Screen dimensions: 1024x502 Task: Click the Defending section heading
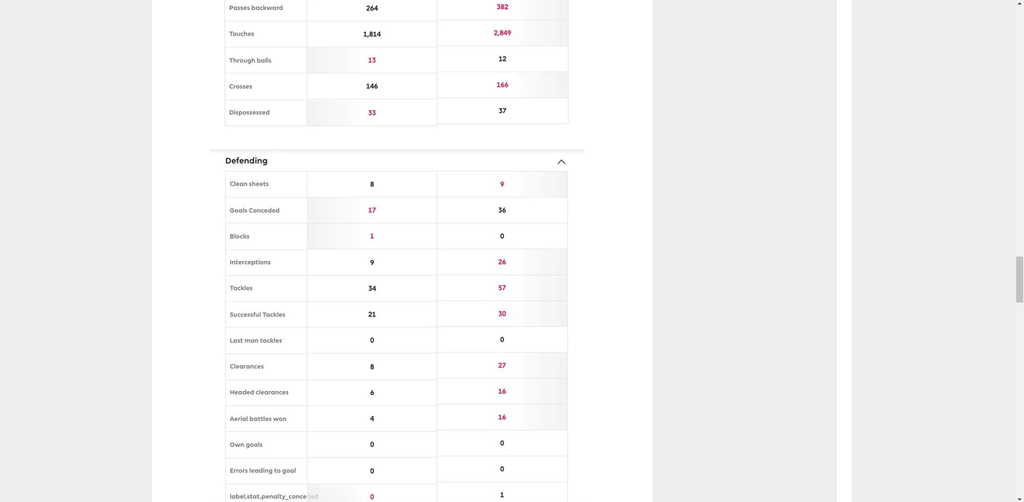pos(246,161)
